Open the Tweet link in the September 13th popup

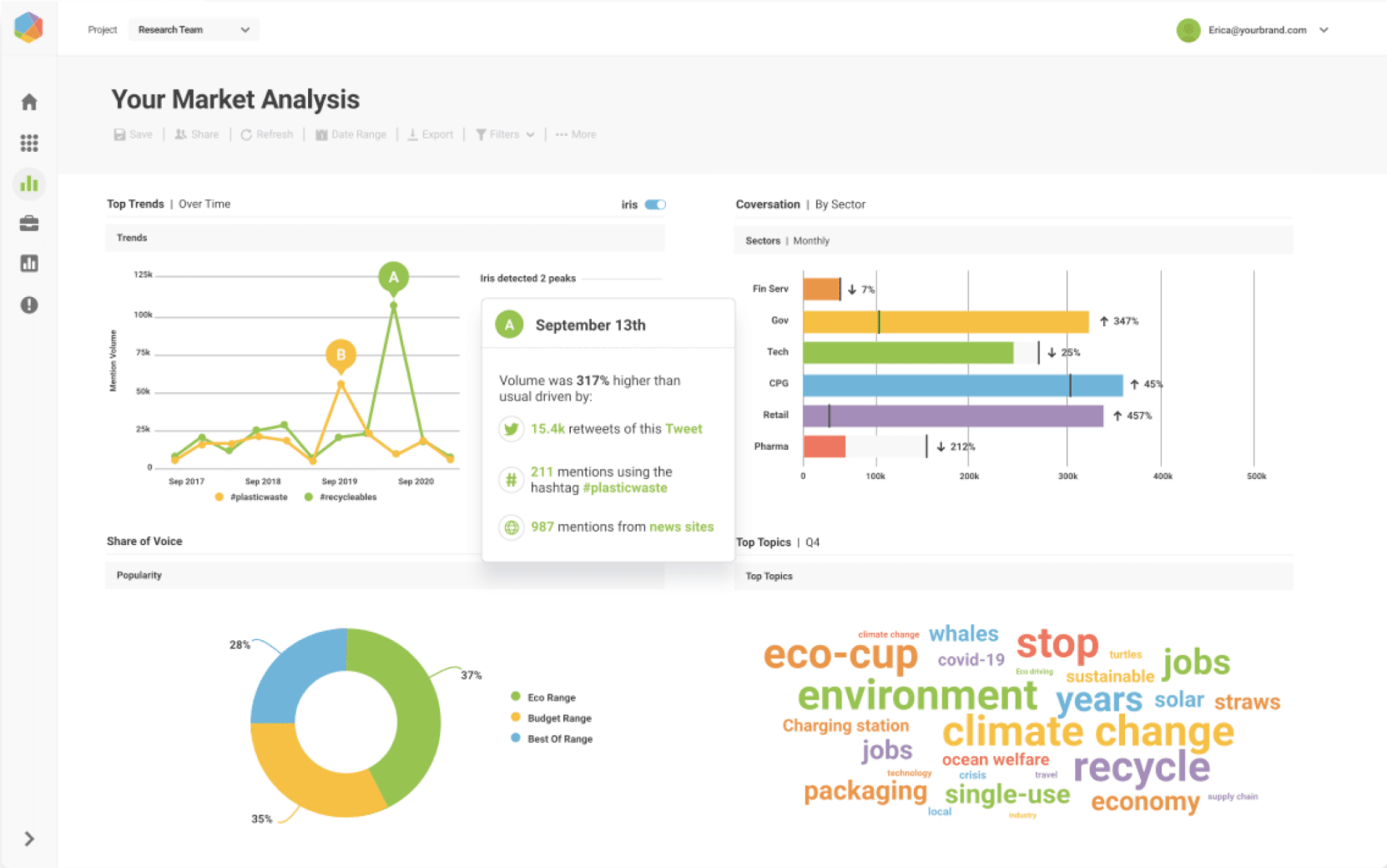click(684, 428)
